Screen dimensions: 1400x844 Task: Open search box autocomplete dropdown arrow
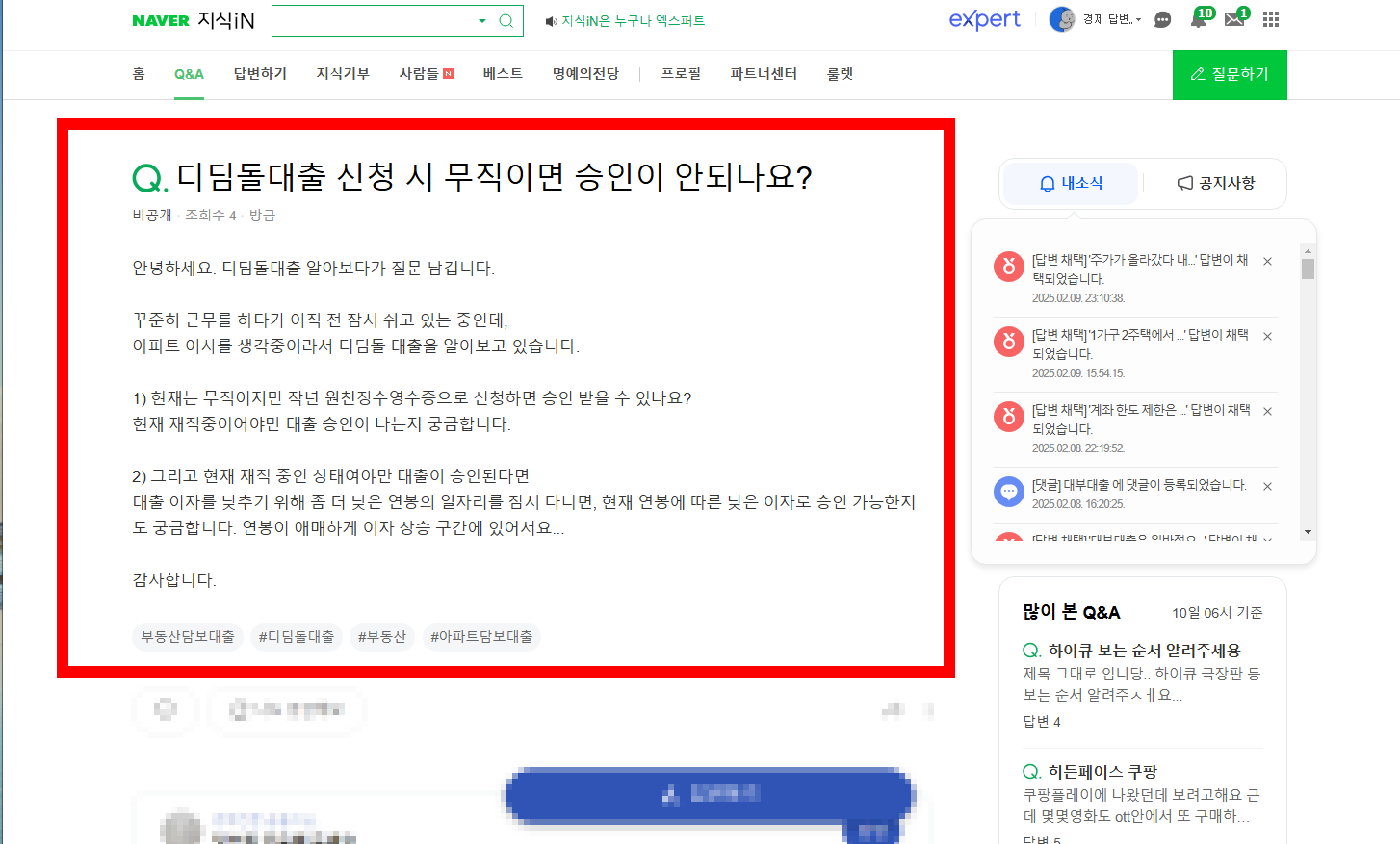(x=482, y=21)
